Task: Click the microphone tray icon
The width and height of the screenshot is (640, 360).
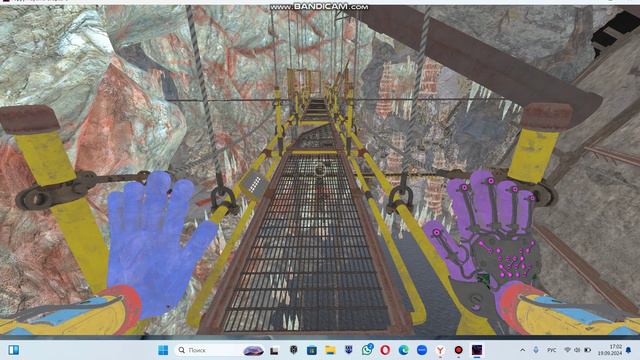Action: (x=536, y=350)
